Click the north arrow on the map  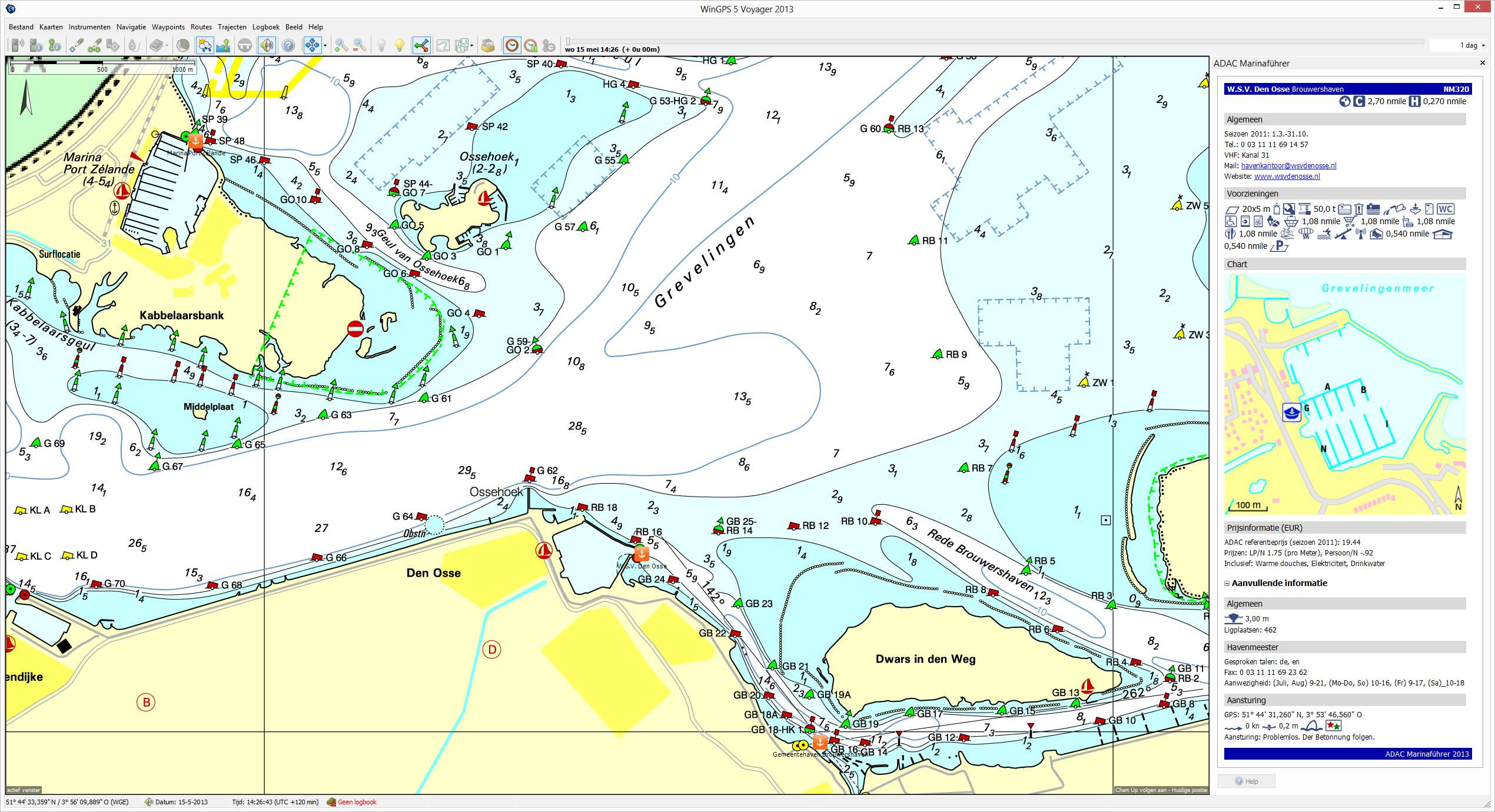pyautogui.click(x=25, y=98)
